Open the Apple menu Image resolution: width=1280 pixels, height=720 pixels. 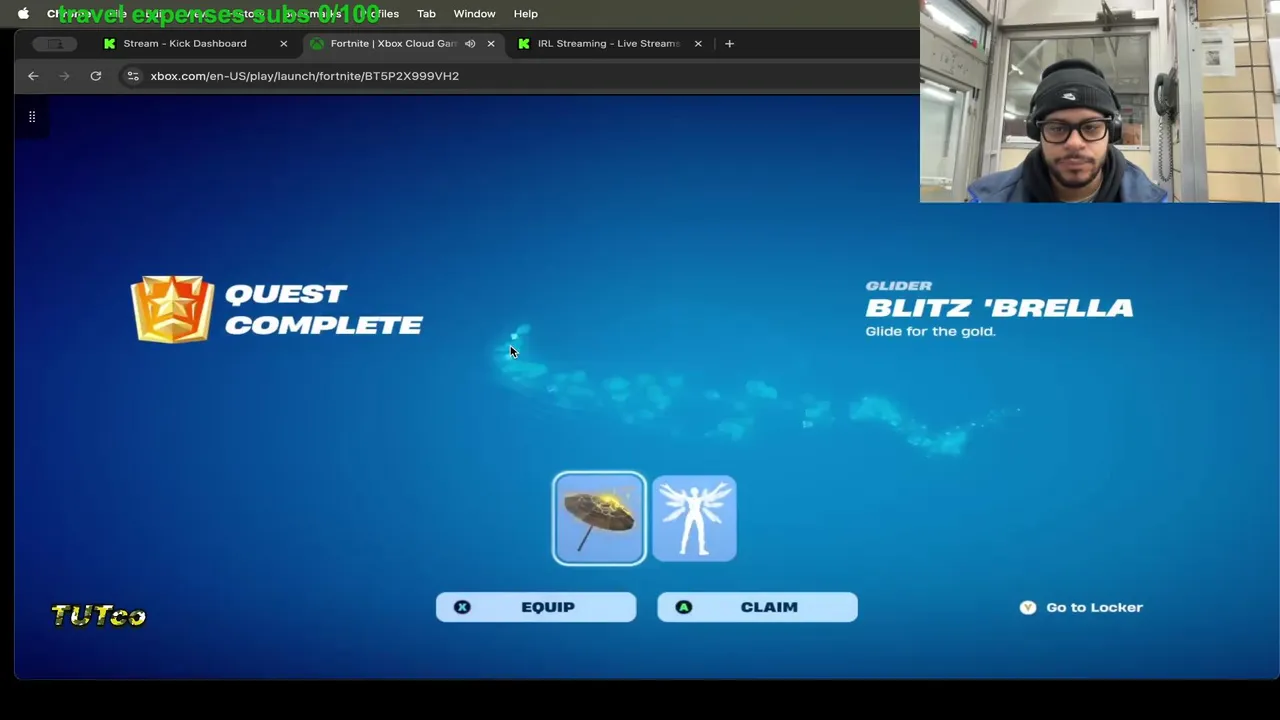tap(23, 14)
